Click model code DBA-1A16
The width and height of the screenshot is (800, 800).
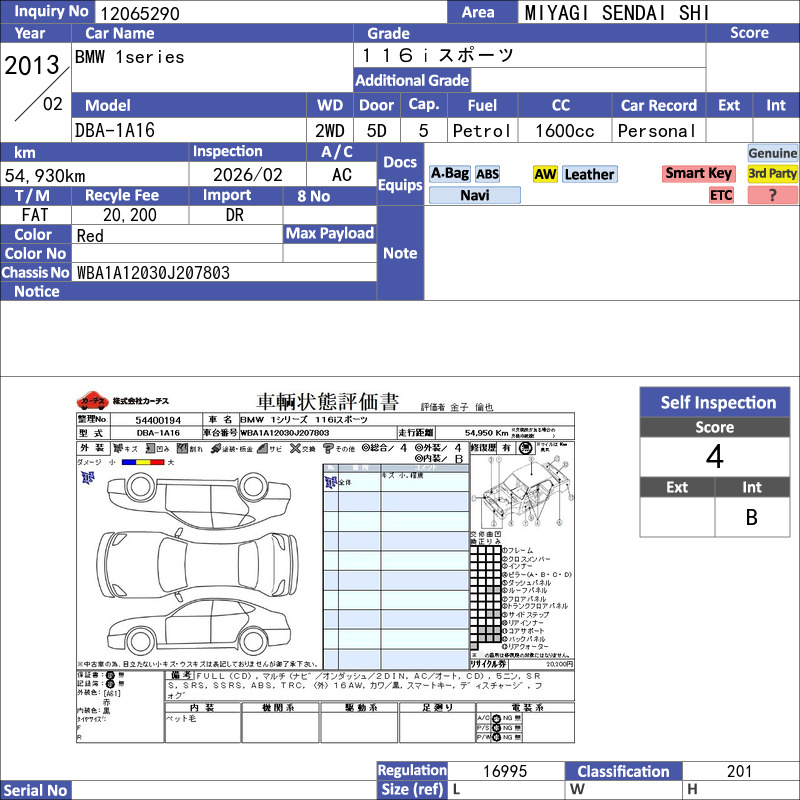pyautogui.click(x=115, y=130)
